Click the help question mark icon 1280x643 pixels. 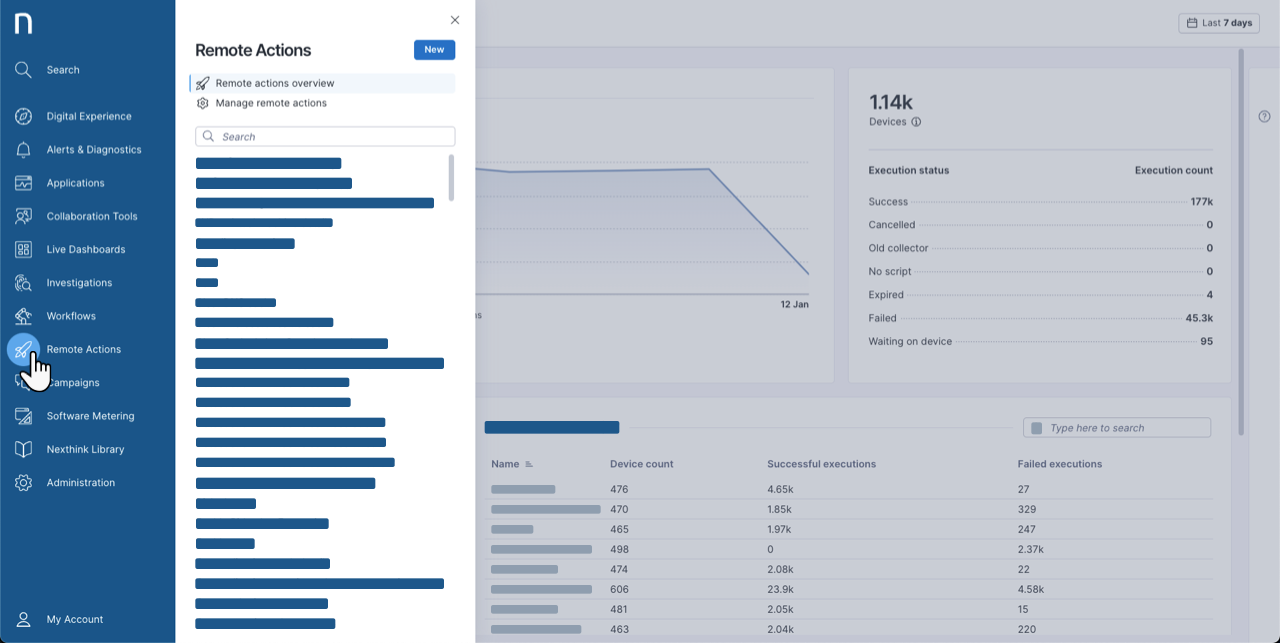pos(1264,117)
